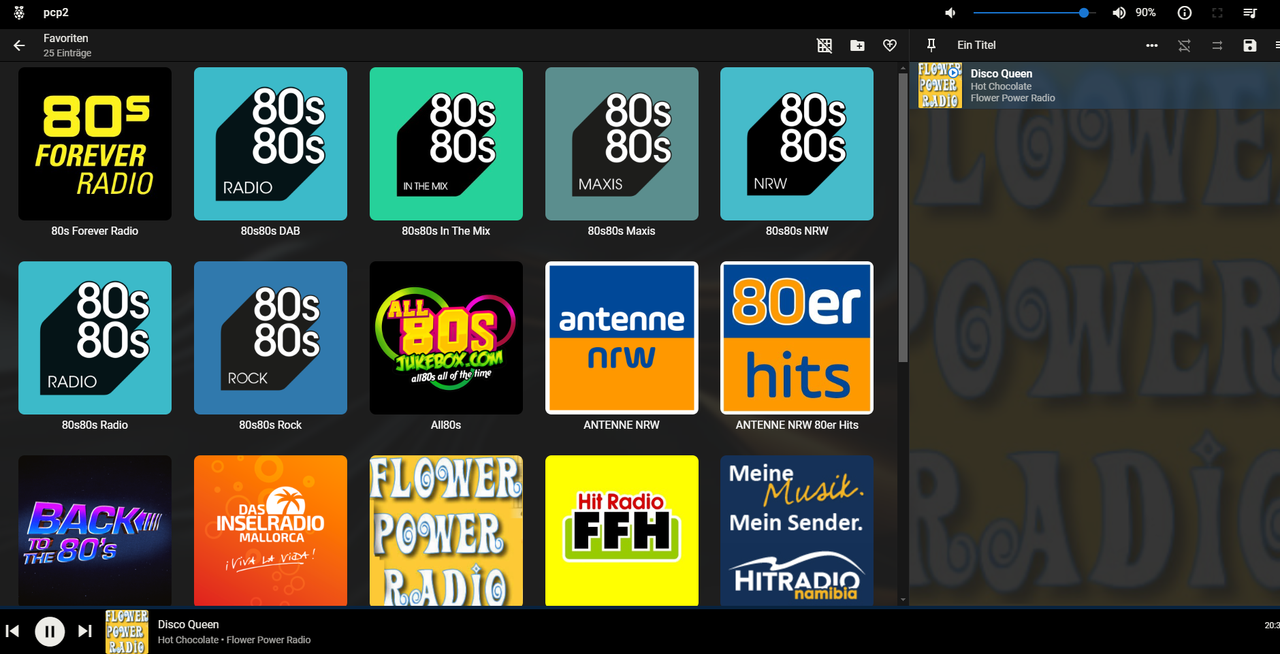Select the ANTENNE NRW 80er Hits station
The image size is (1280, 654).
pos(797,338)
